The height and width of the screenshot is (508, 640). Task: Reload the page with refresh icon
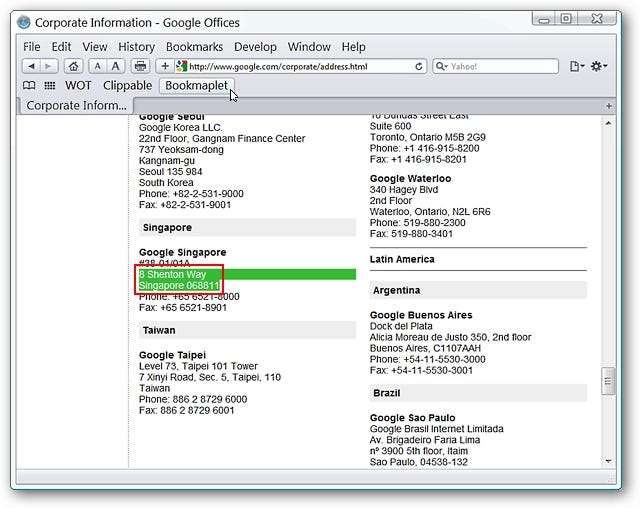[x=419, y=66]
